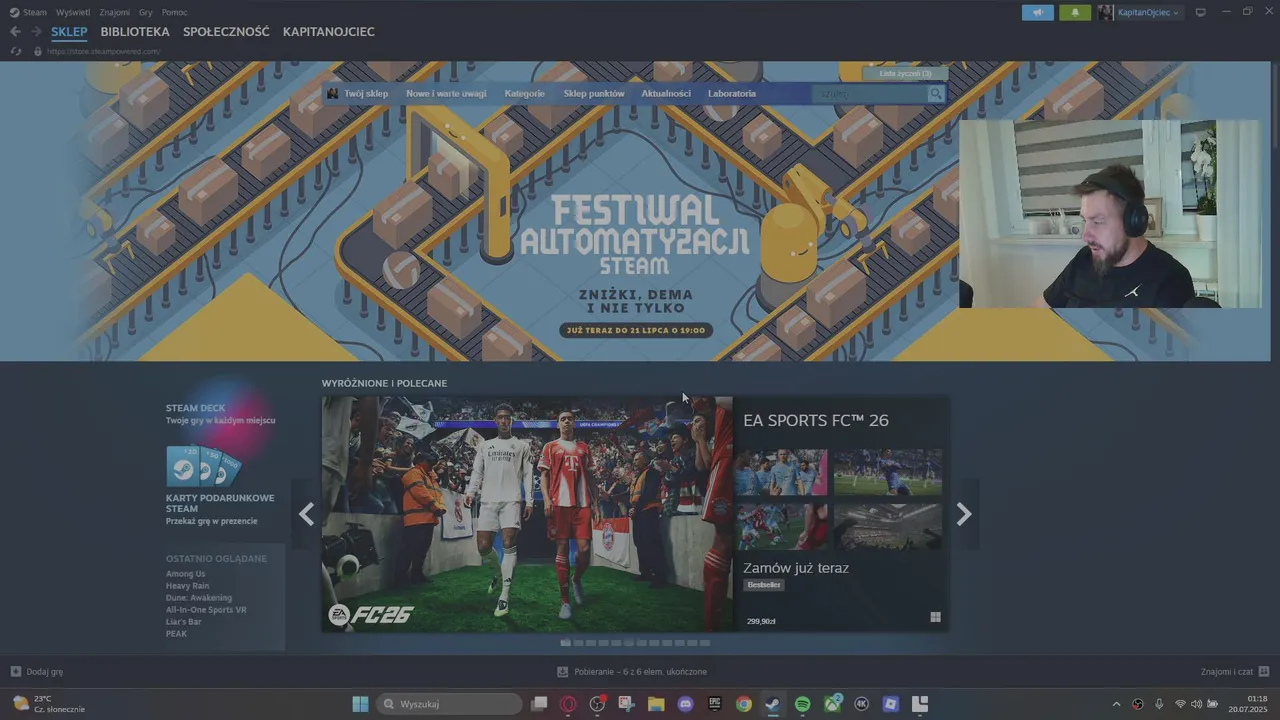Click the Windows taskbar search box

449,704
